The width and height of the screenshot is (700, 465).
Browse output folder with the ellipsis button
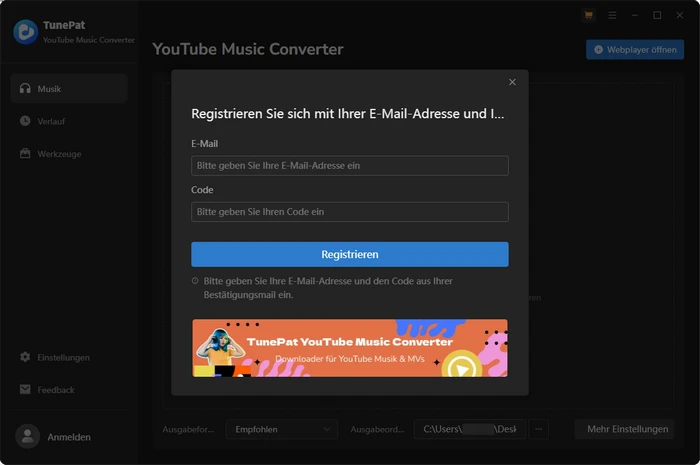pos(539,429)
